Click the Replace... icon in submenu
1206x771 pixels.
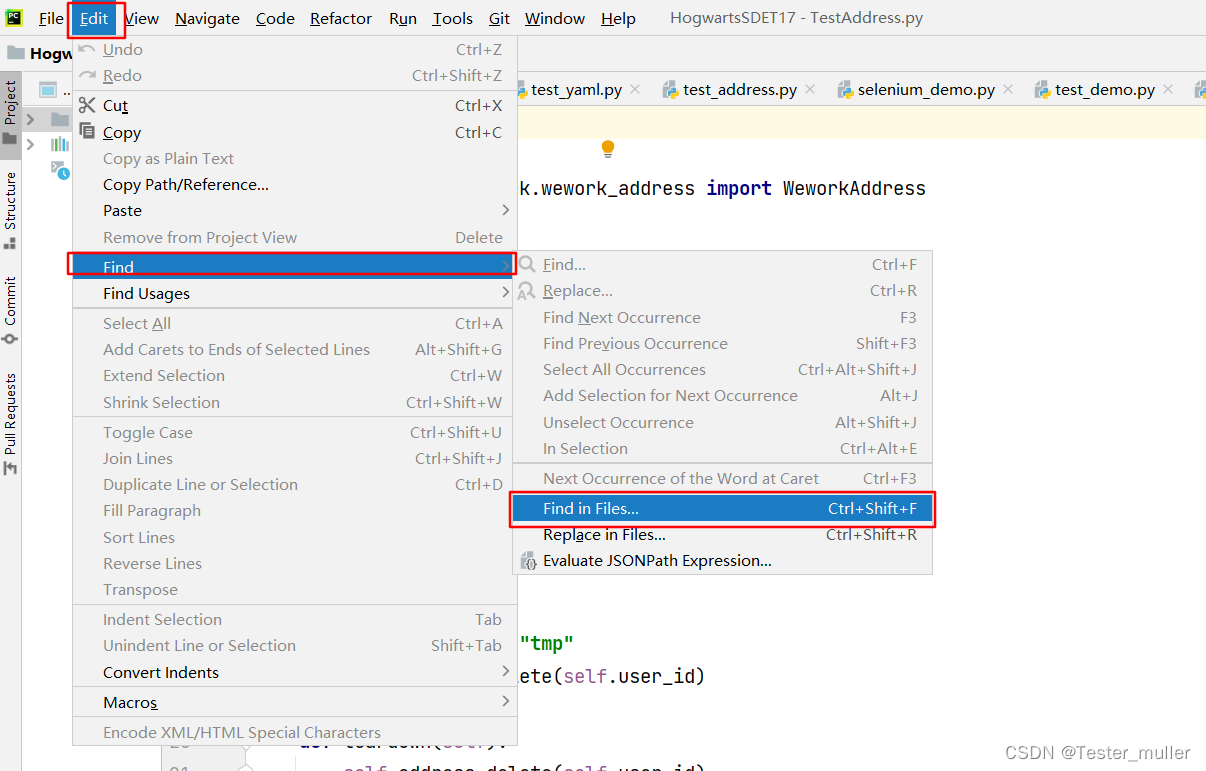[x=527, y=291]
